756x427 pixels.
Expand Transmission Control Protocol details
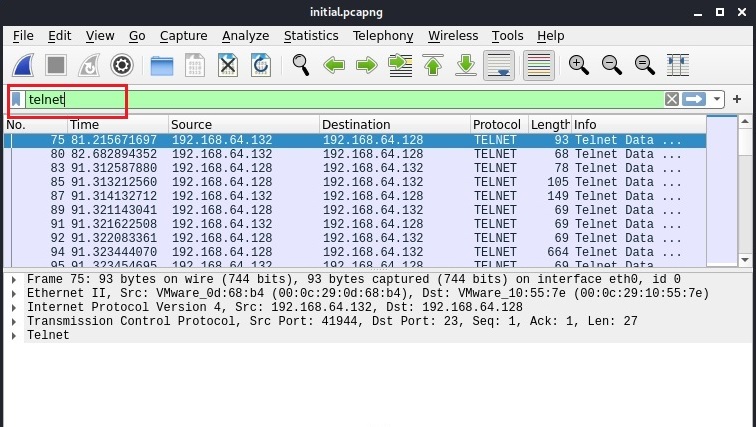[14, 321]
